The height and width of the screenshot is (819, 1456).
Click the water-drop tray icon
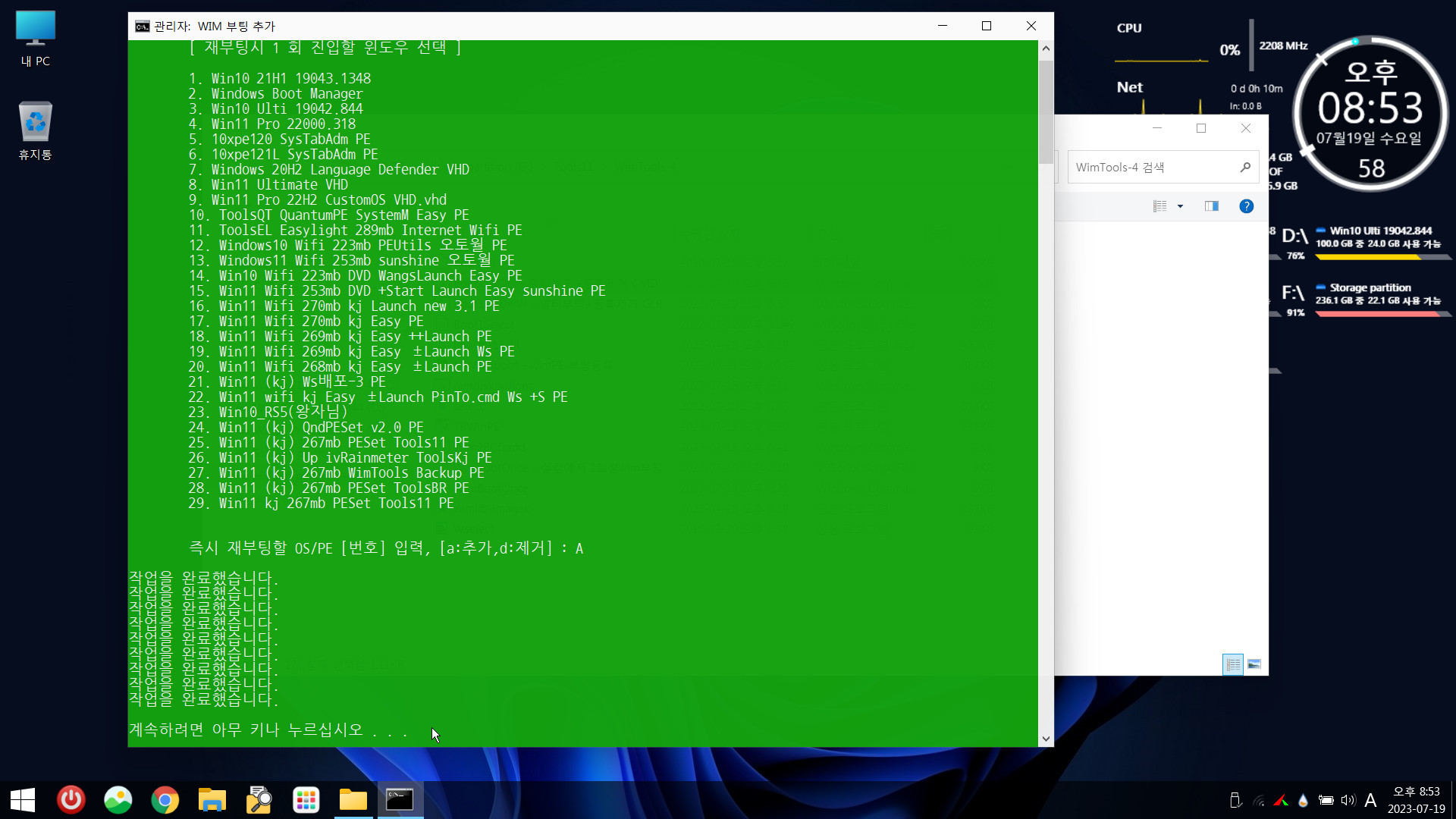click(x=1303, y=800)
